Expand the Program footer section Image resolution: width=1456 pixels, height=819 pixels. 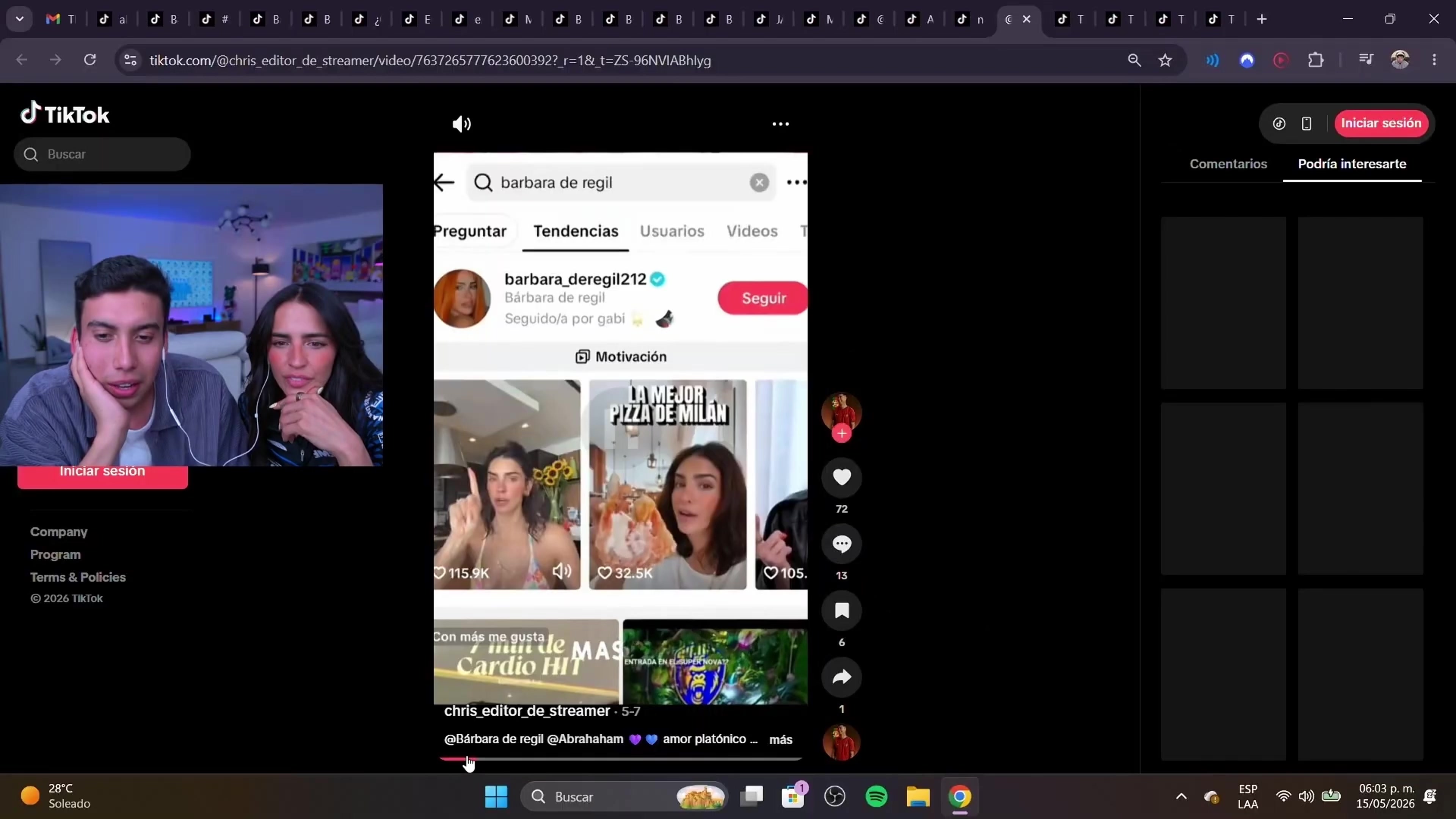55,554
